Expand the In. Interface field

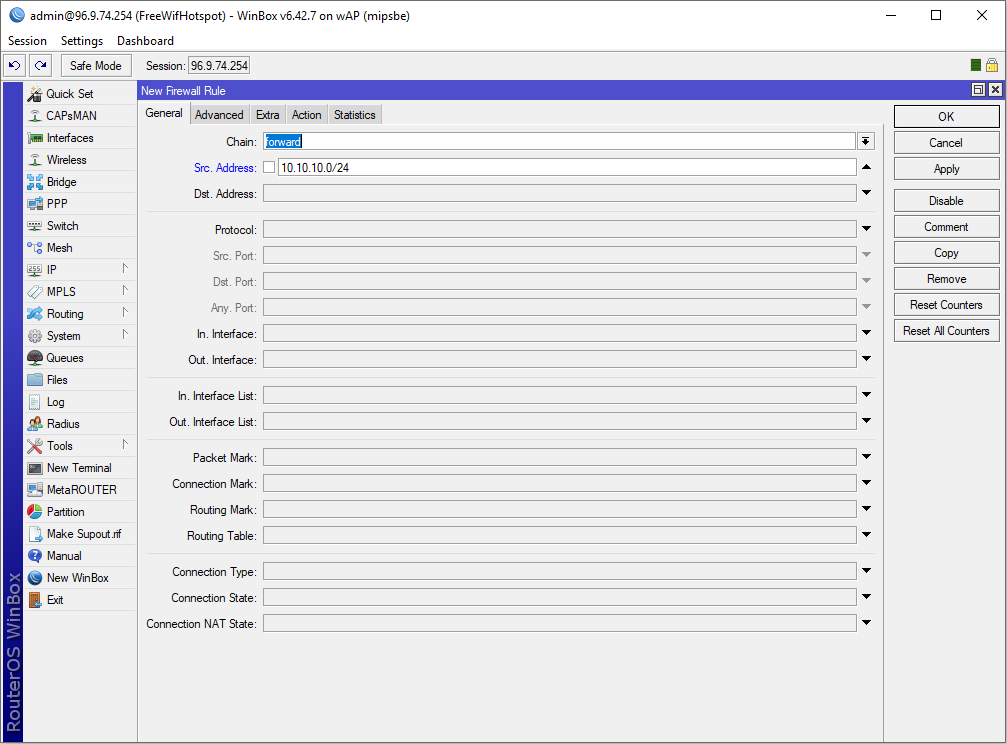point(866,333)
